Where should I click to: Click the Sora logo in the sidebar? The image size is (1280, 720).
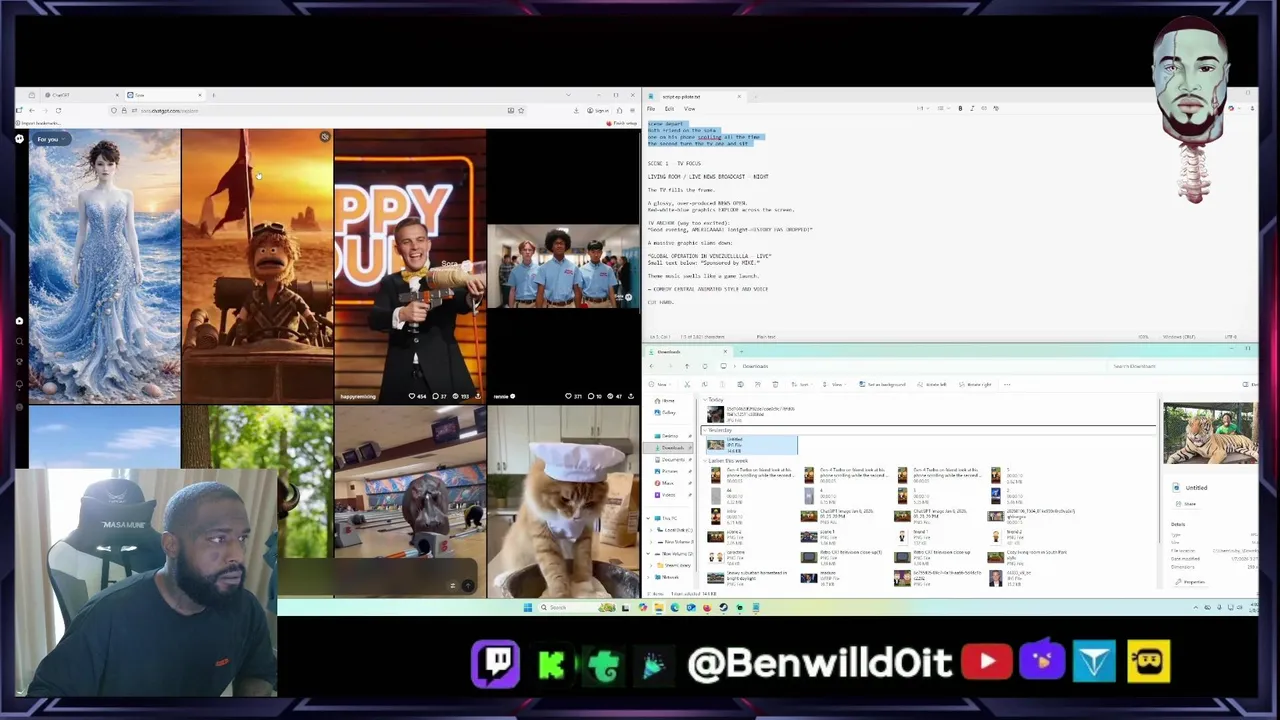coord(19,139)
